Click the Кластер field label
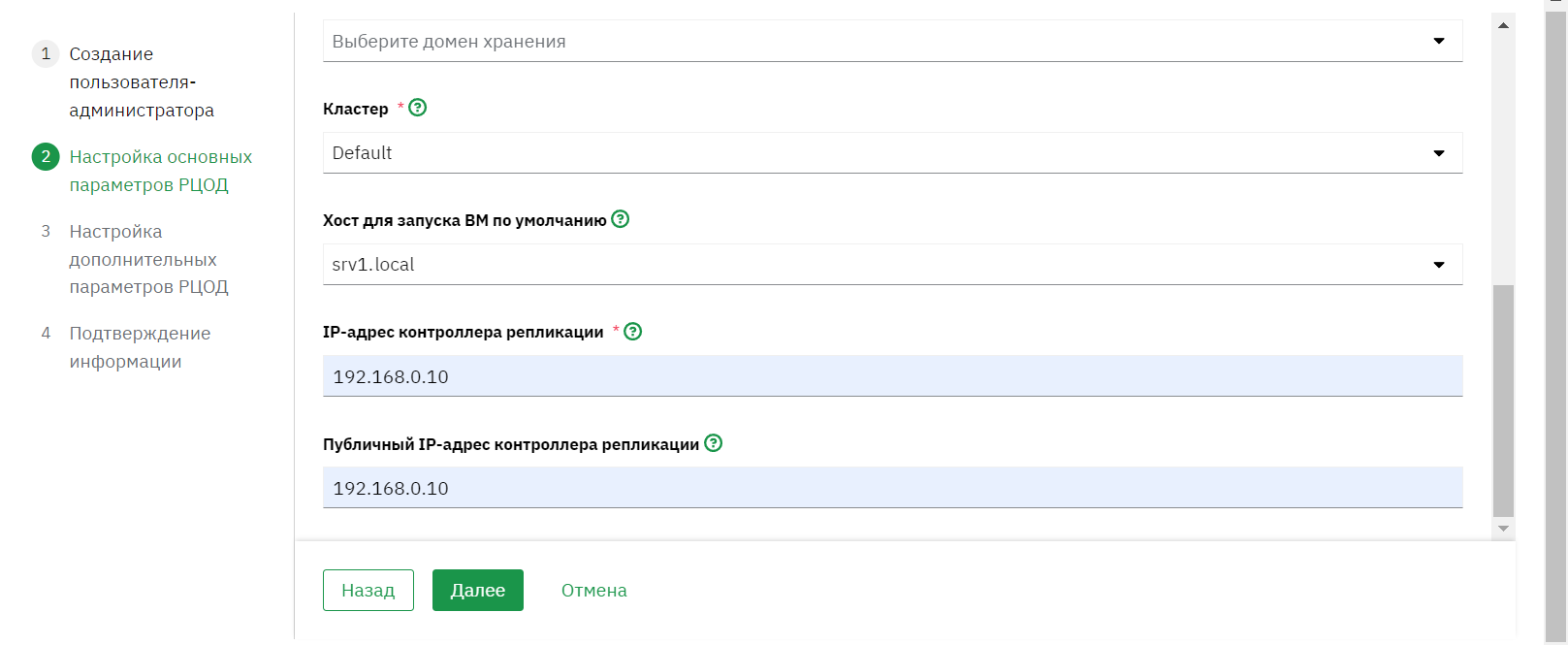The width and height of the screenshot is (1568, 645). coord(356,109)
